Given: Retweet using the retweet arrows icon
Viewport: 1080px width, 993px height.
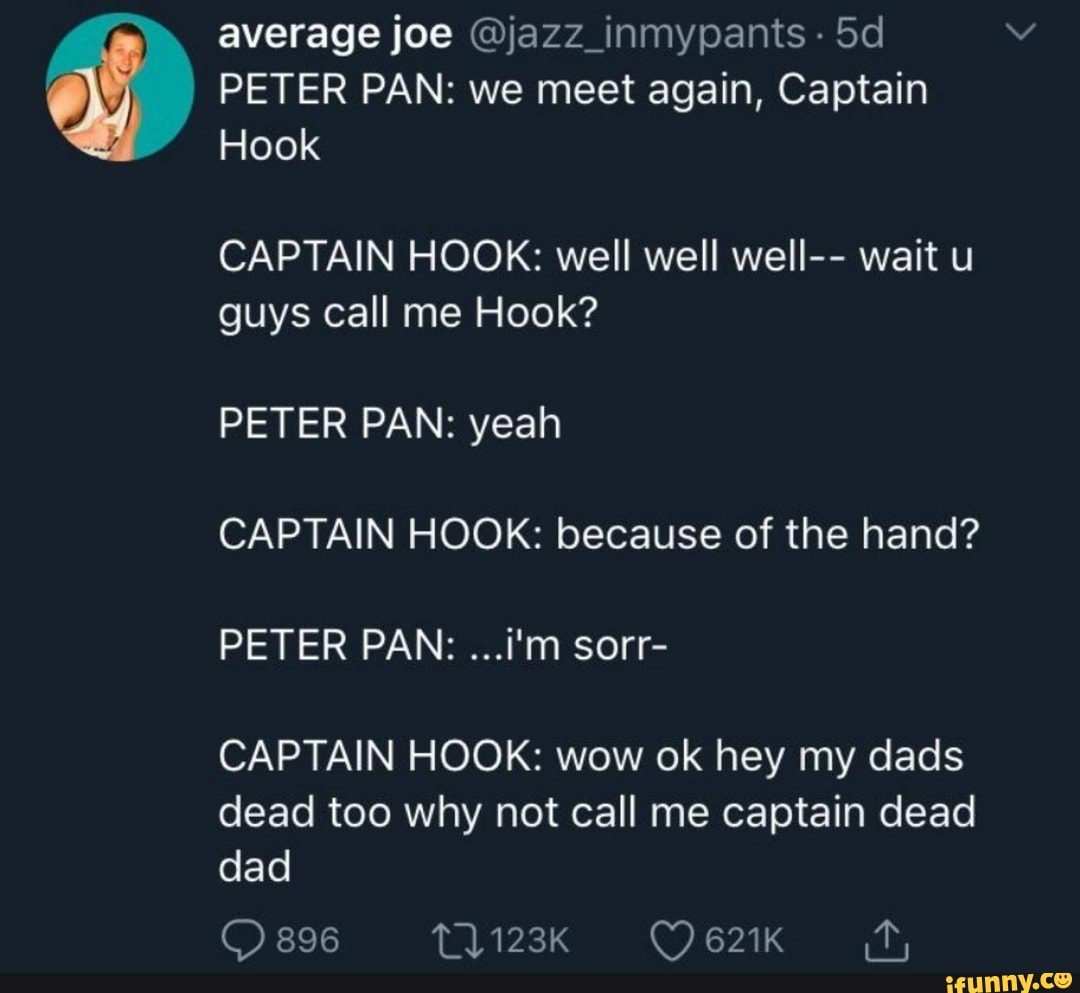Looking at the screenshot, I should pos(456,941).
